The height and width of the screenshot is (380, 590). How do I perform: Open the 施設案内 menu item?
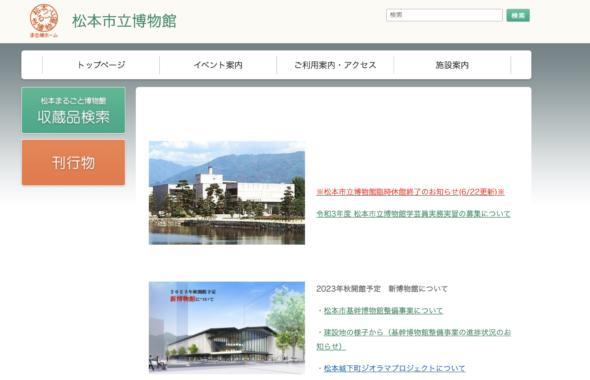point(452,65)
